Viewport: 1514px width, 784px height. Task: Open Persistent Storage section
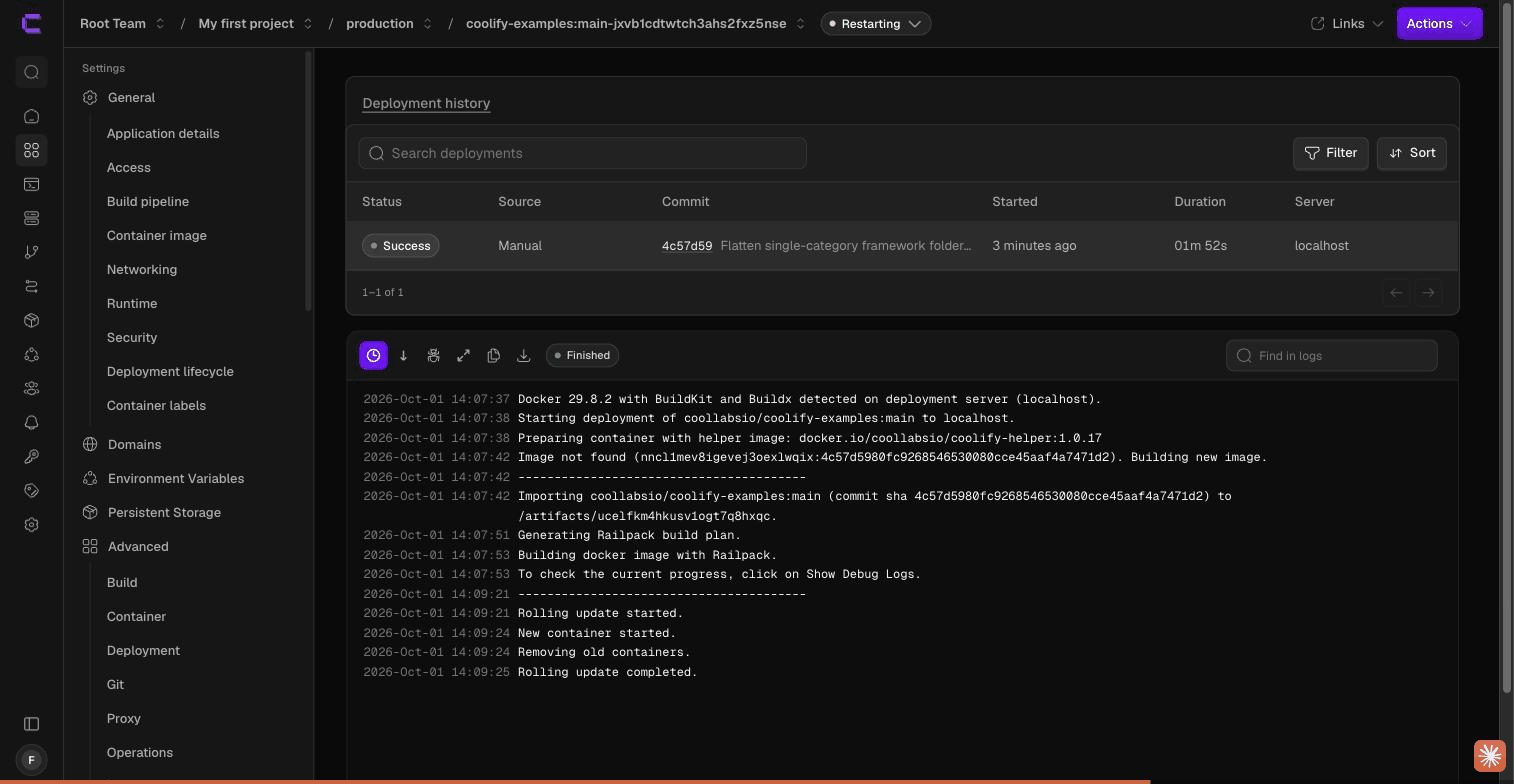tap(164, 513)
